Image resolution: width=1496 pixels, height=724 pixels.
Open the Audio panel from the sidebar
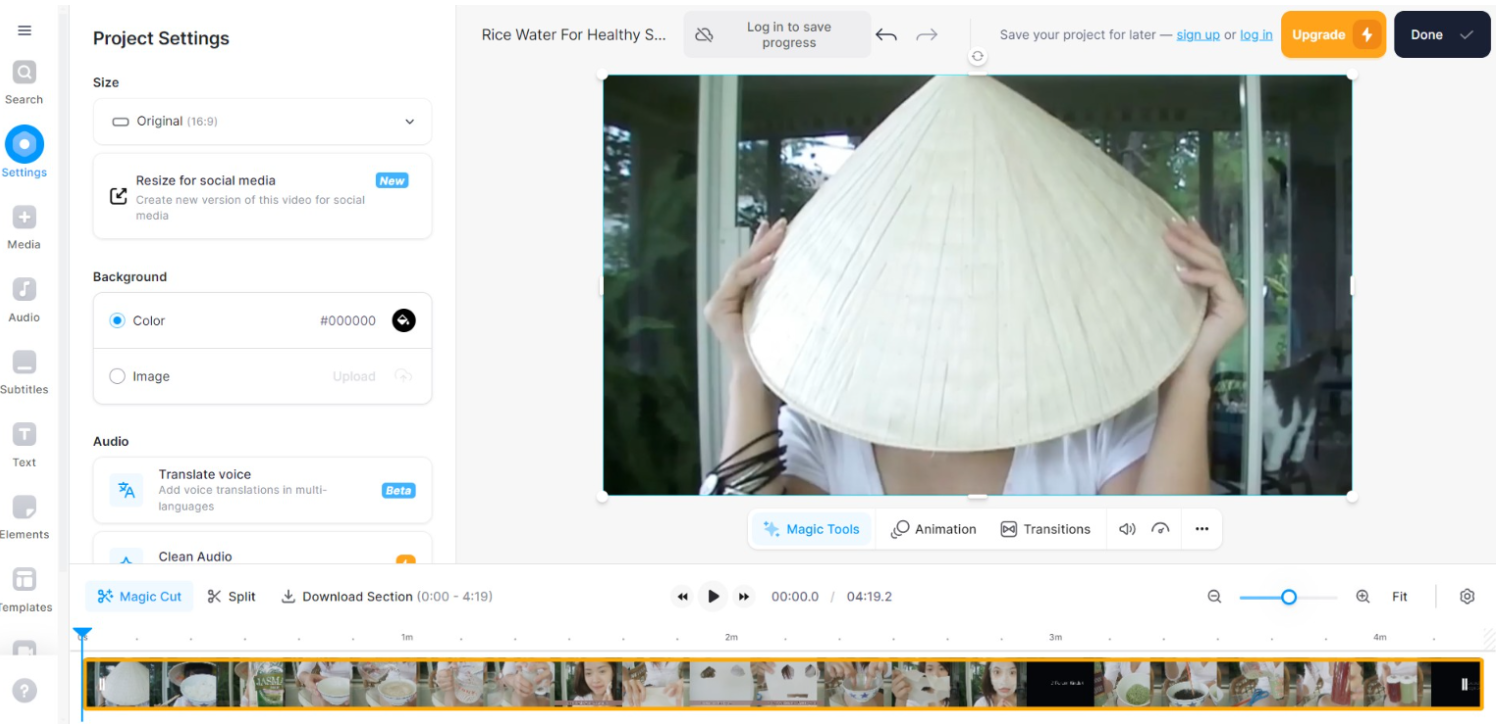pos(24,300)
